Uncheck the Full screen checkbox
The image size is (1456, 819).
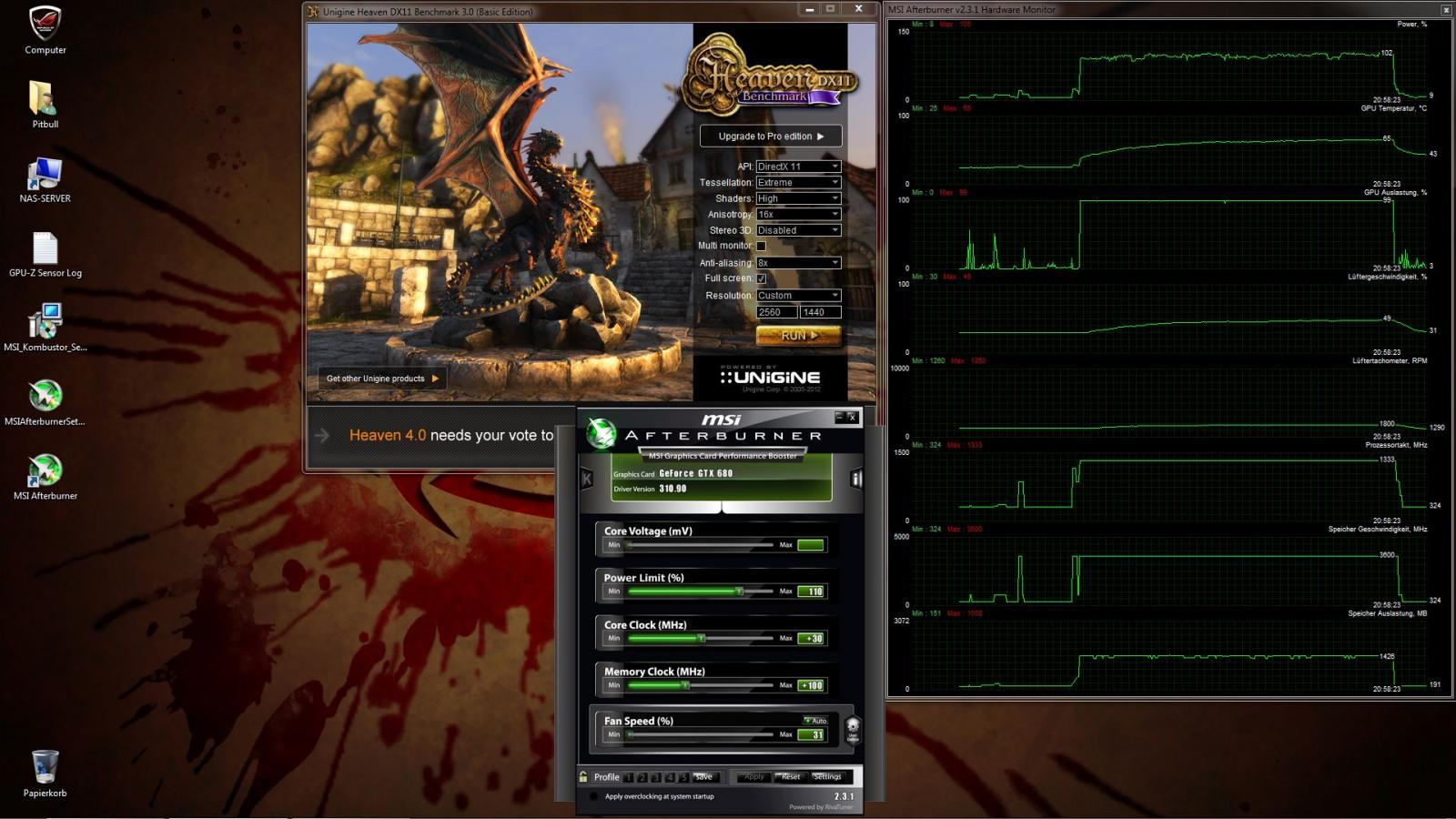(x=761, y=278)
